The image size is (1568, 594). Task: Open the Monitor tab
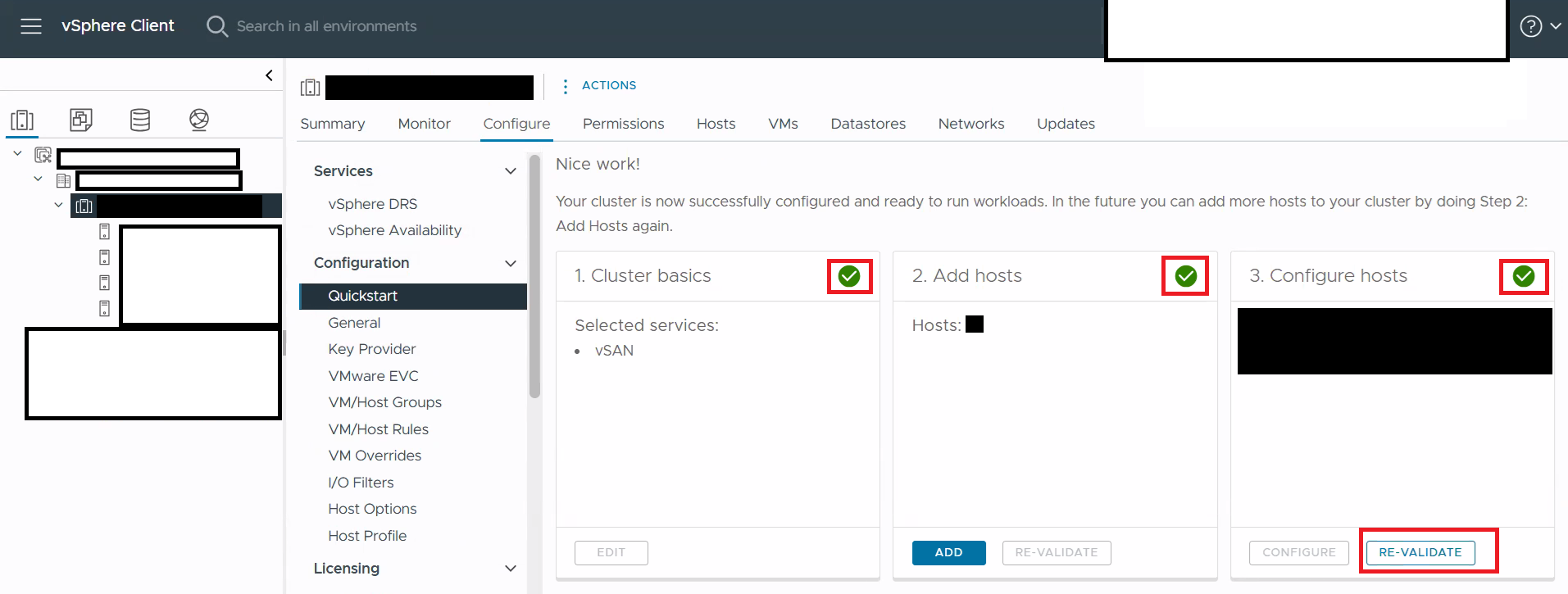click(x=425, y=124)
